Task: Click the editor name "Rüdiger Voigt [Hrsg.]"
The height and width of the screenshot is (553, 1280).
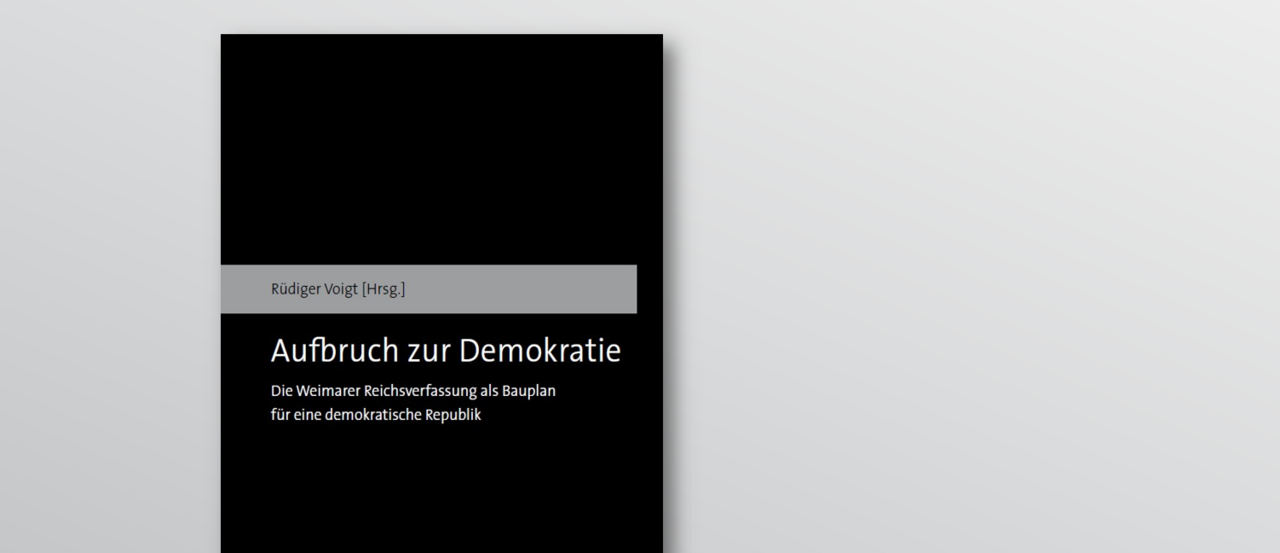Action: click(x=337, y=290)
